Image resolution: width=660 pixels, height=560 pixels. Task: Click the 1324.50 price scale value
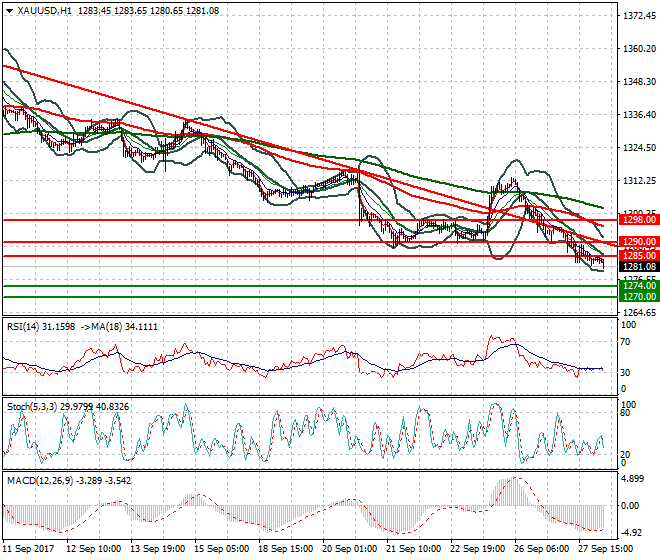639,148
